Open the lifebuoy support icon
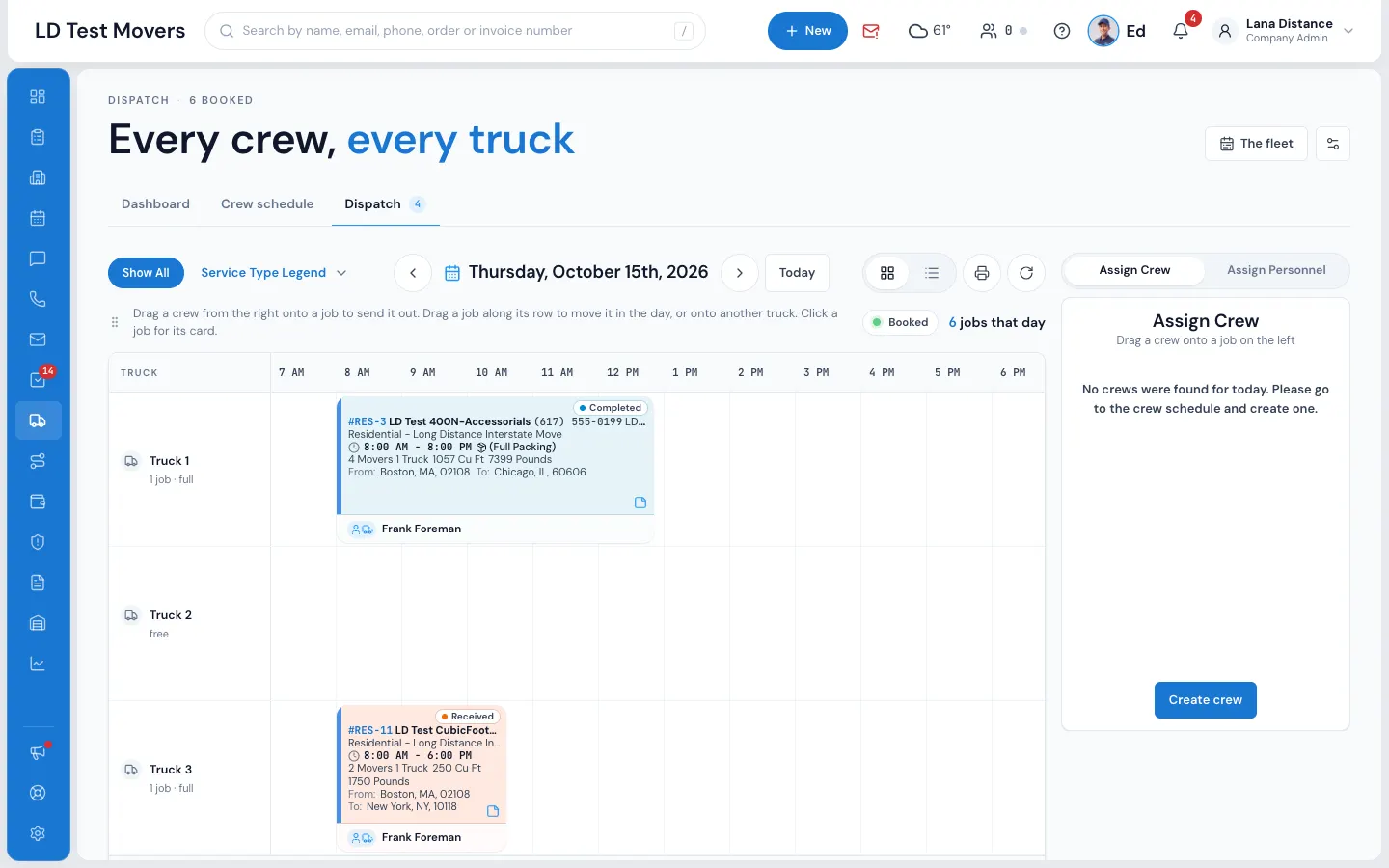Viewport: 1389px width, 868px height. pyautogui.click(x=38, y=793)
